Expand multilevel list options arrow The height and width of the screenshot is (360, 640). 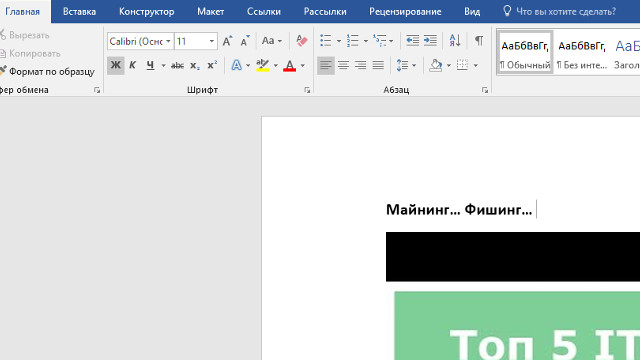pos(391,41)
